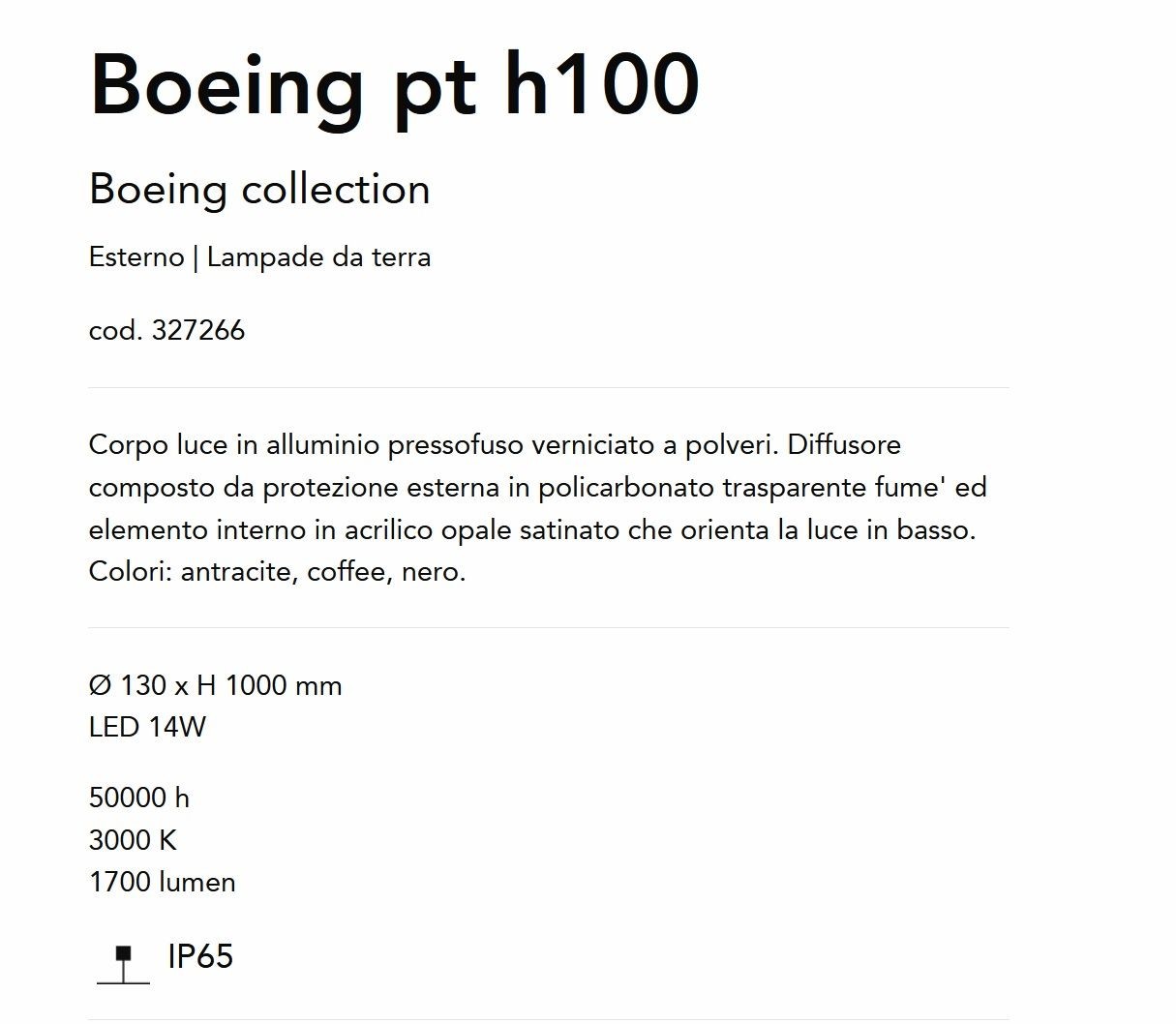Click the Boeing pt h100 title

pyautogui.click(x=395, y=86)
